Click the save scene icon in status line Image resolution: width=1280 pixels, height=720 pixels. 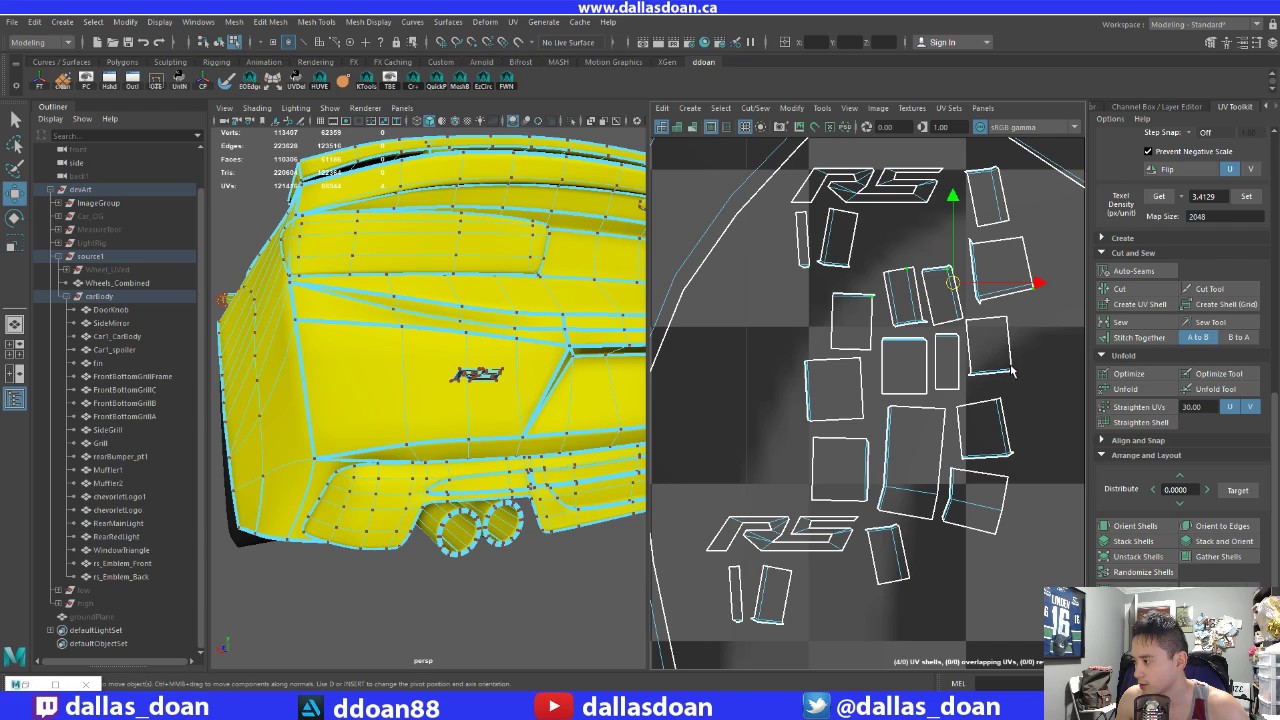[127, 42]
